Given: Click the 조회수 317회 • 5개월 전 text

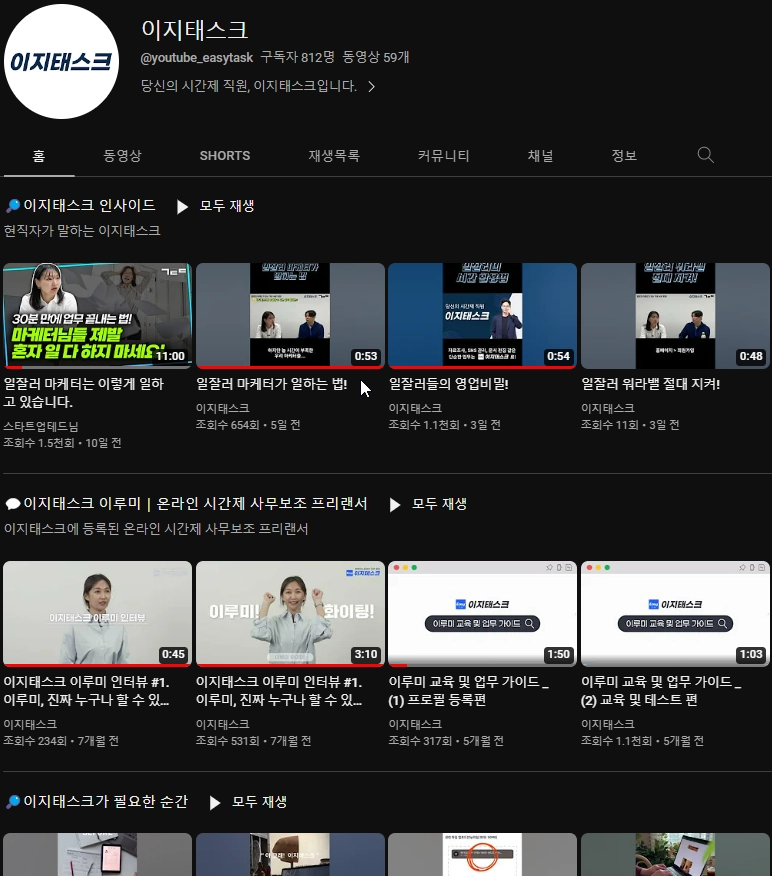Looking at the screenshot, I should (446, 741).
